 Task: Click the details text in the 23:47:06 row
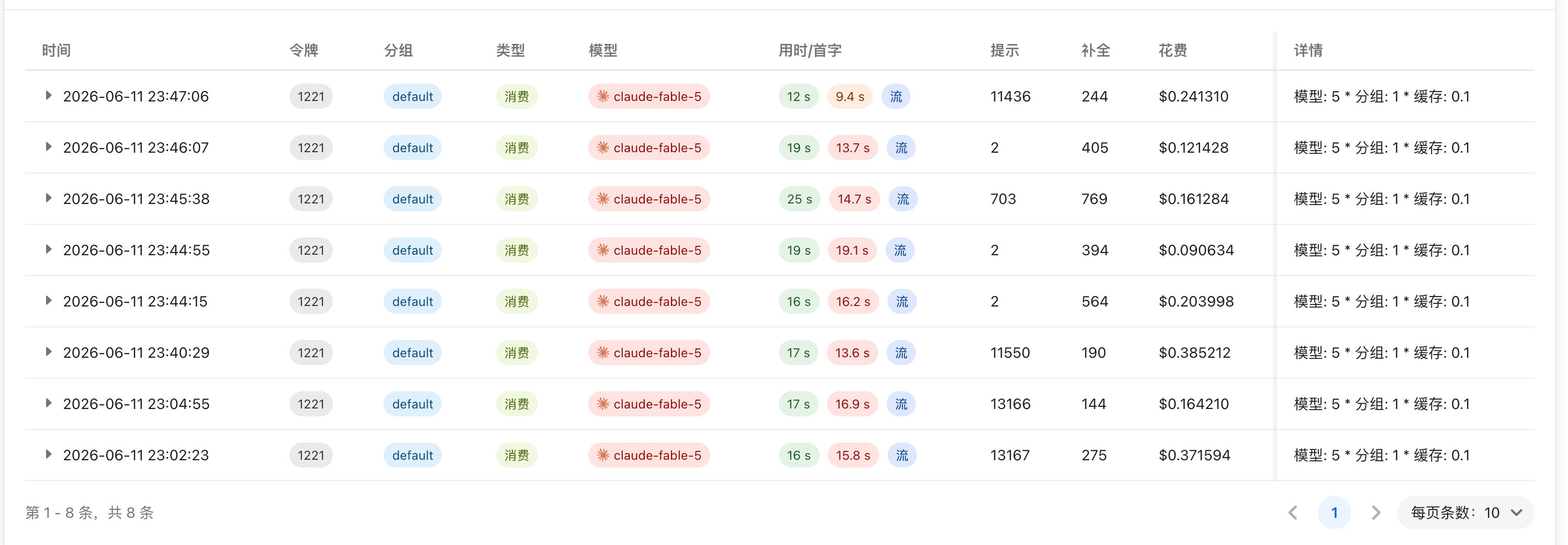click(x=1381, y=96)
